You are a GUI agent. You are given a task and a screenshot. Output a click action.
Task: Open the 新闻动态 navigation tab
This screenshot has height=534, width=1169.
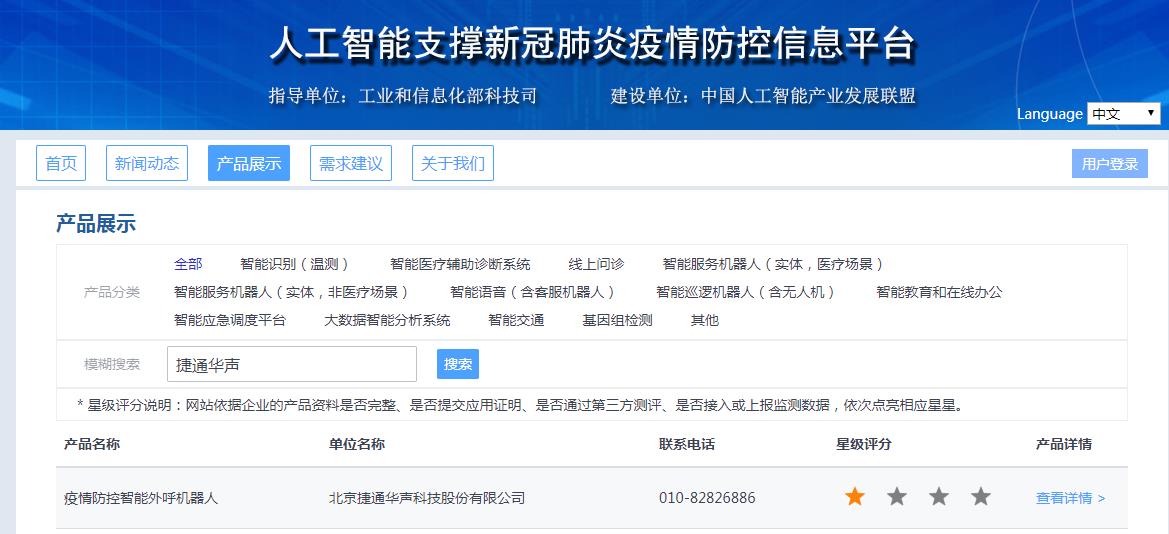(x=147, y=164)
